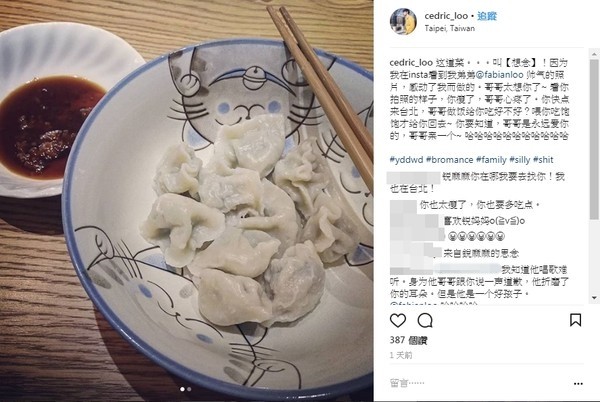Click the comments scrollbar thumb
The image size is (600, 402).
594,140
